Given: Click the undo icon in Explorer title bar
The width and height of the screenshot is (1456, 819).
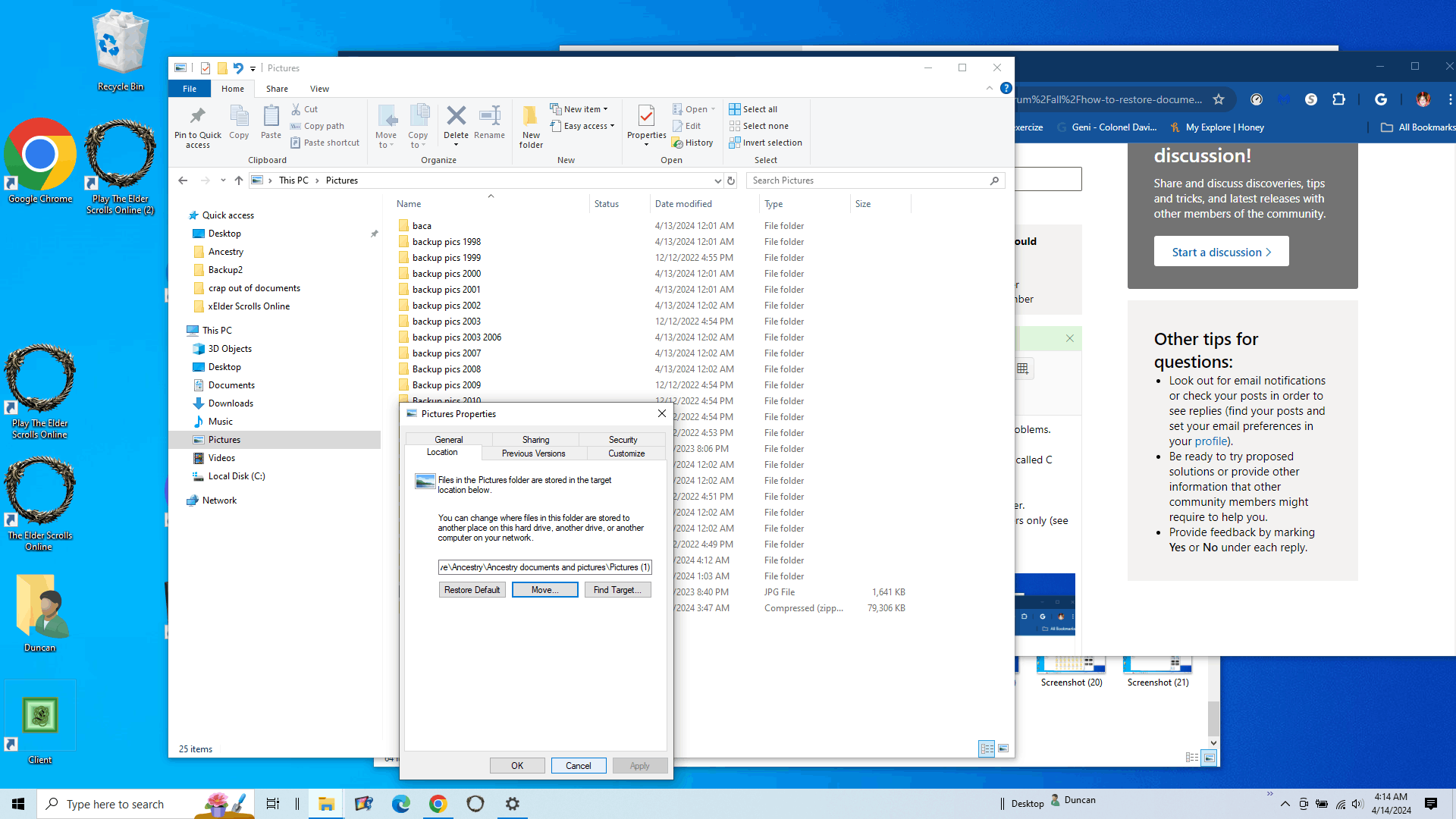Looking at the screenshot, I should (x=238, y=68).
